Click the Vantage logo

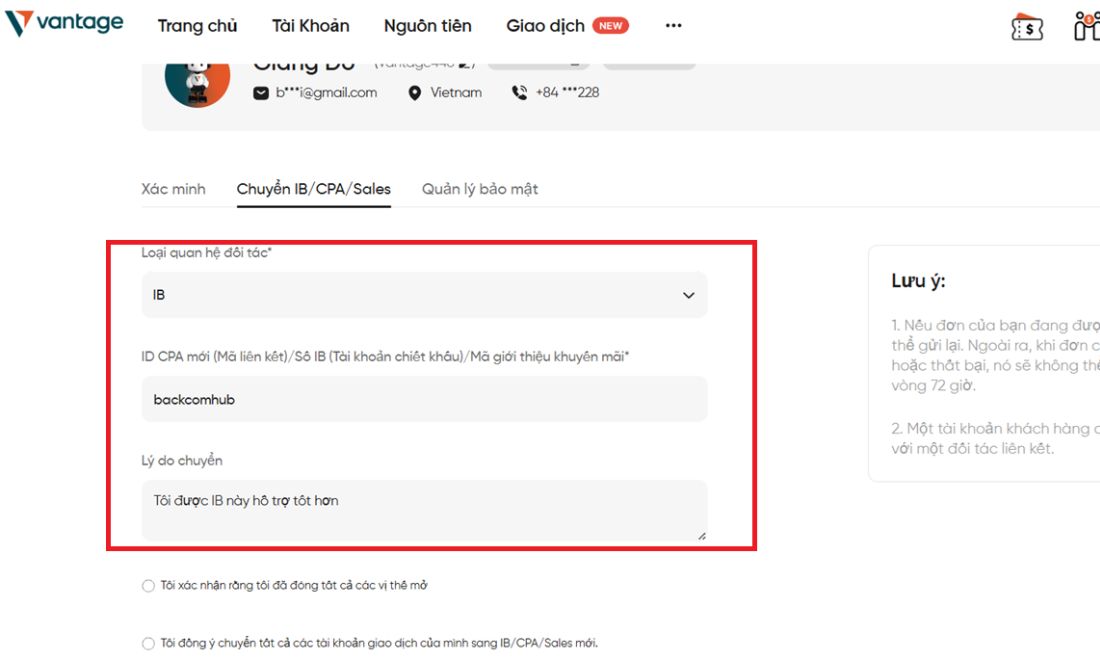coord(64,22)
